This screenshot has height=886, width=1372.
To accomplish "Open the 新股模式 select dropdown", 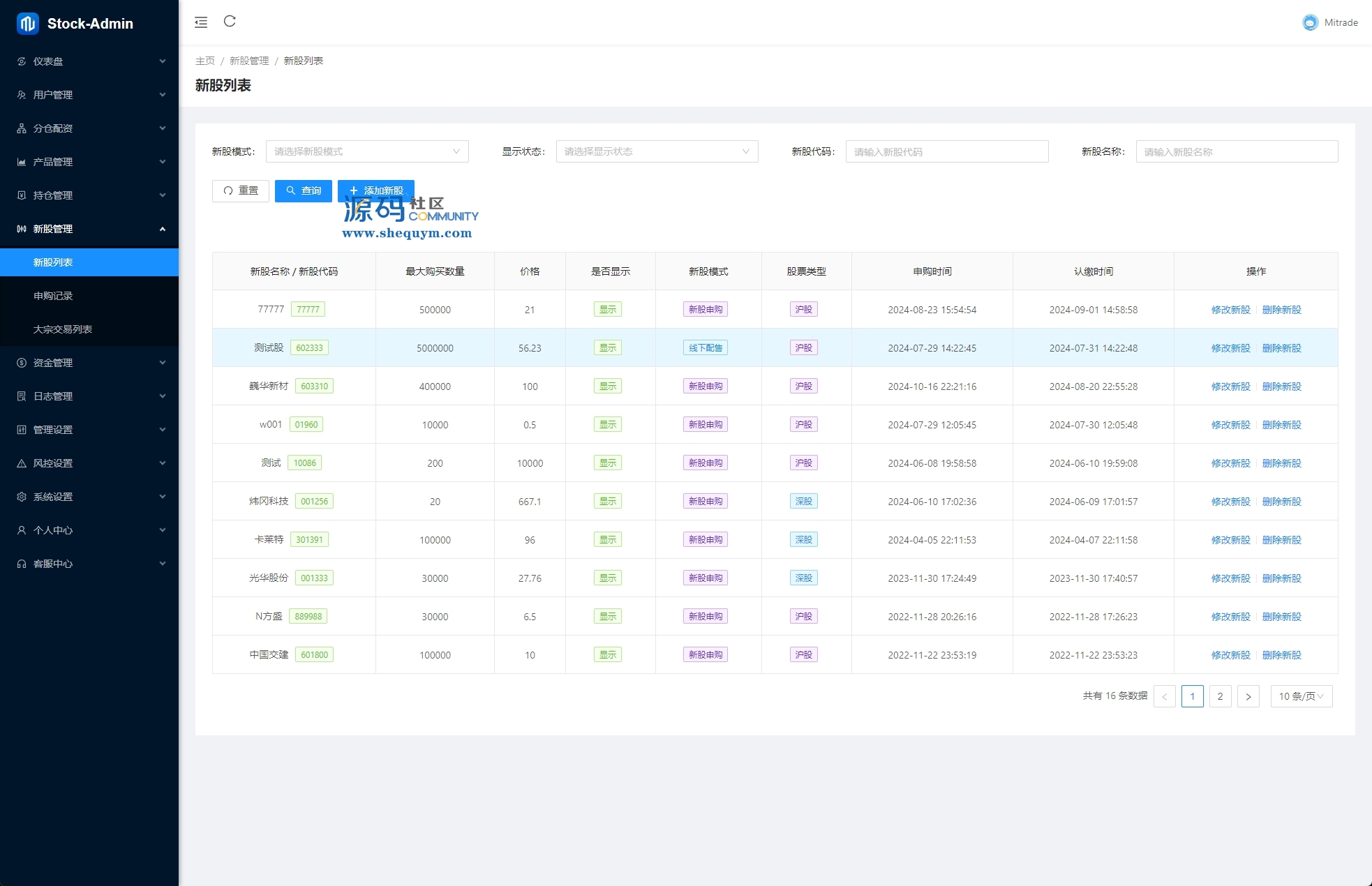I will click(367, 151).
